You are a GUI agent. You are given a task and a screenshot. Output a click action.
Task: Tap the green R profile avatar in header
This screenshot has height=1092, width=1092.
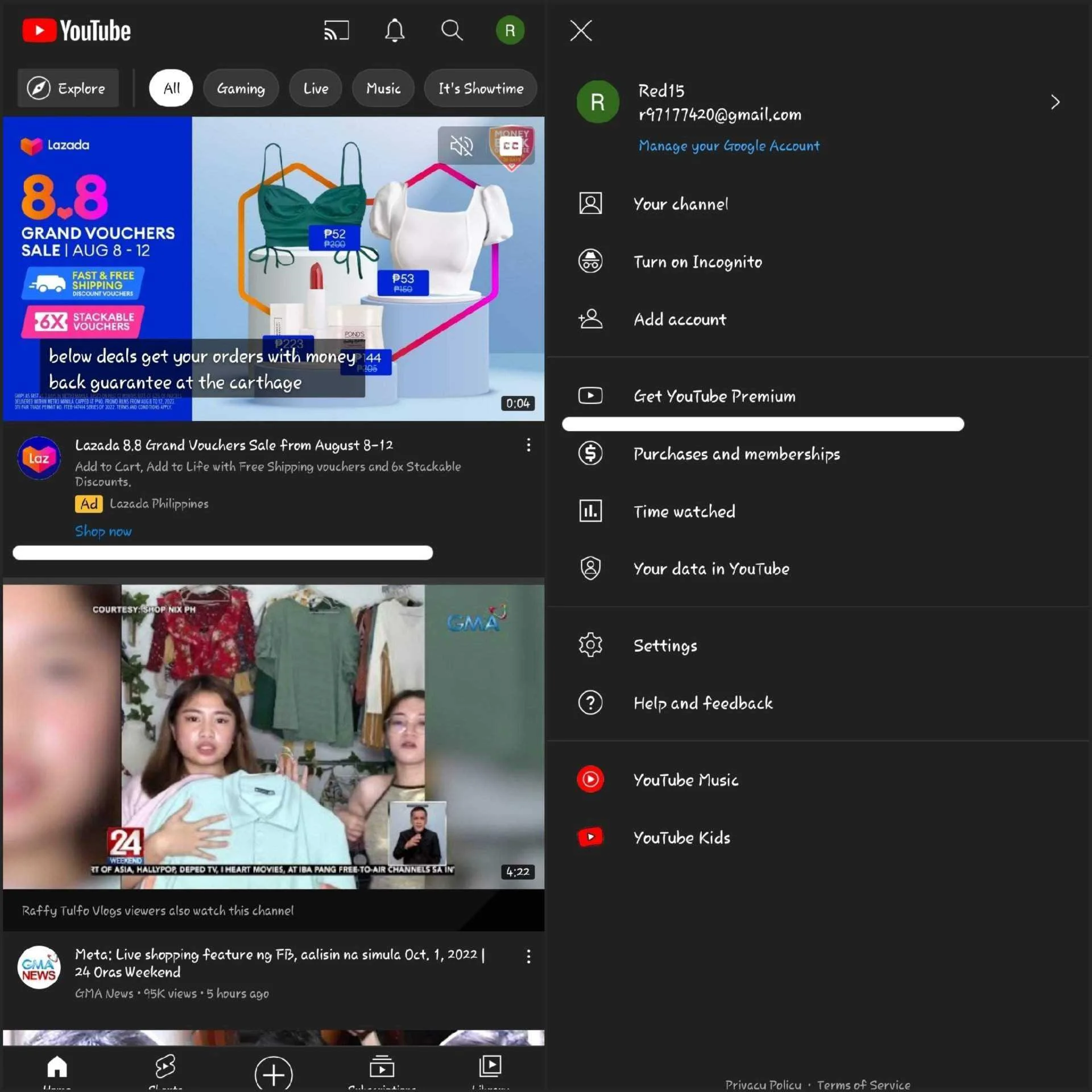(510, 31)
